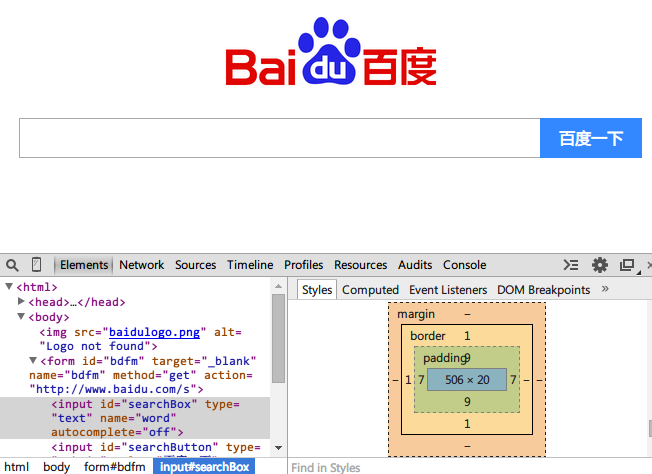Click the 506 × 20 content box
Viewport: 652px width, 474px height.
point(467,380)
